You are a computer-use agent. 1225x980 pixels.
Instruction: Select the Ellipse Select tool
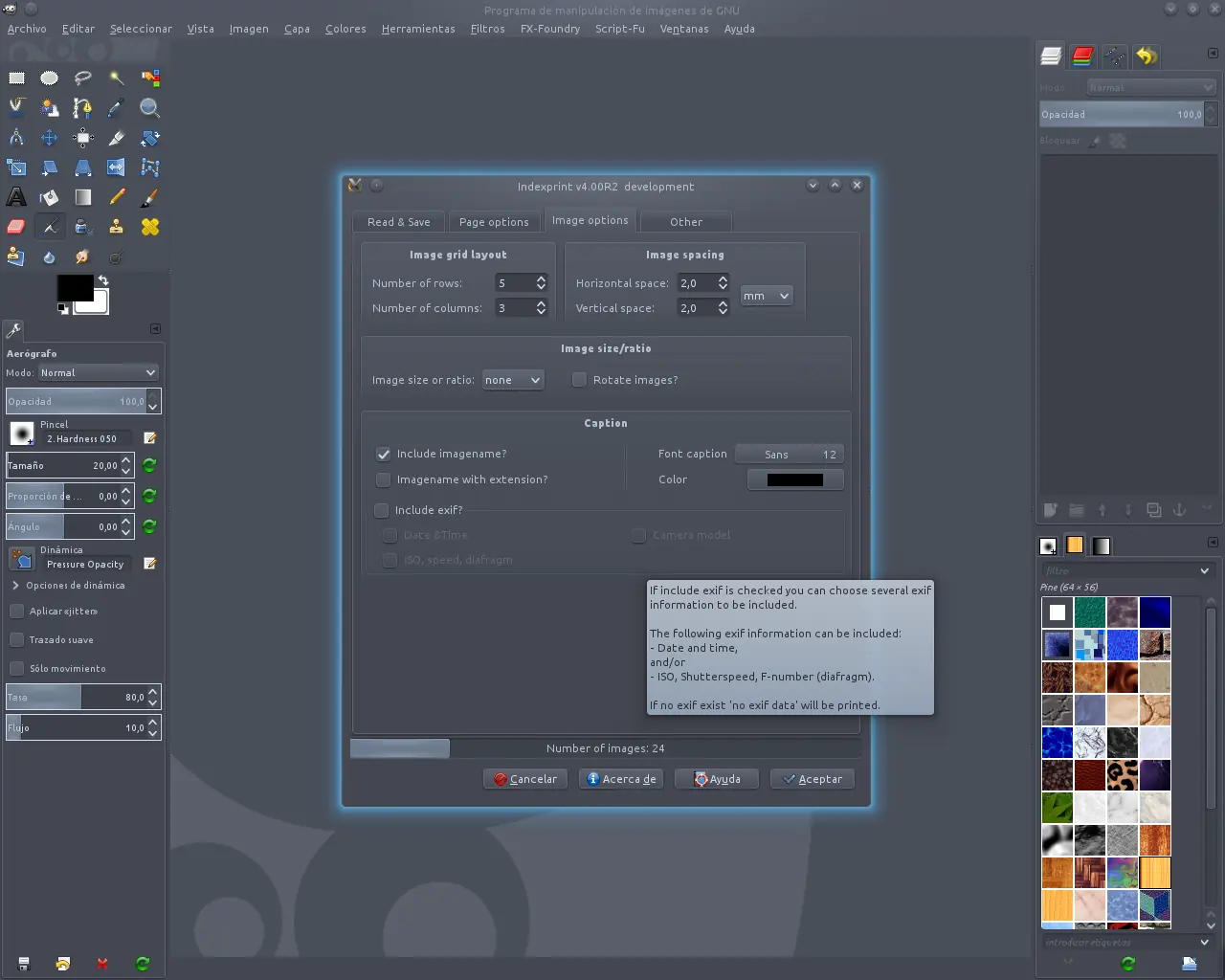(x=50, y=78)
